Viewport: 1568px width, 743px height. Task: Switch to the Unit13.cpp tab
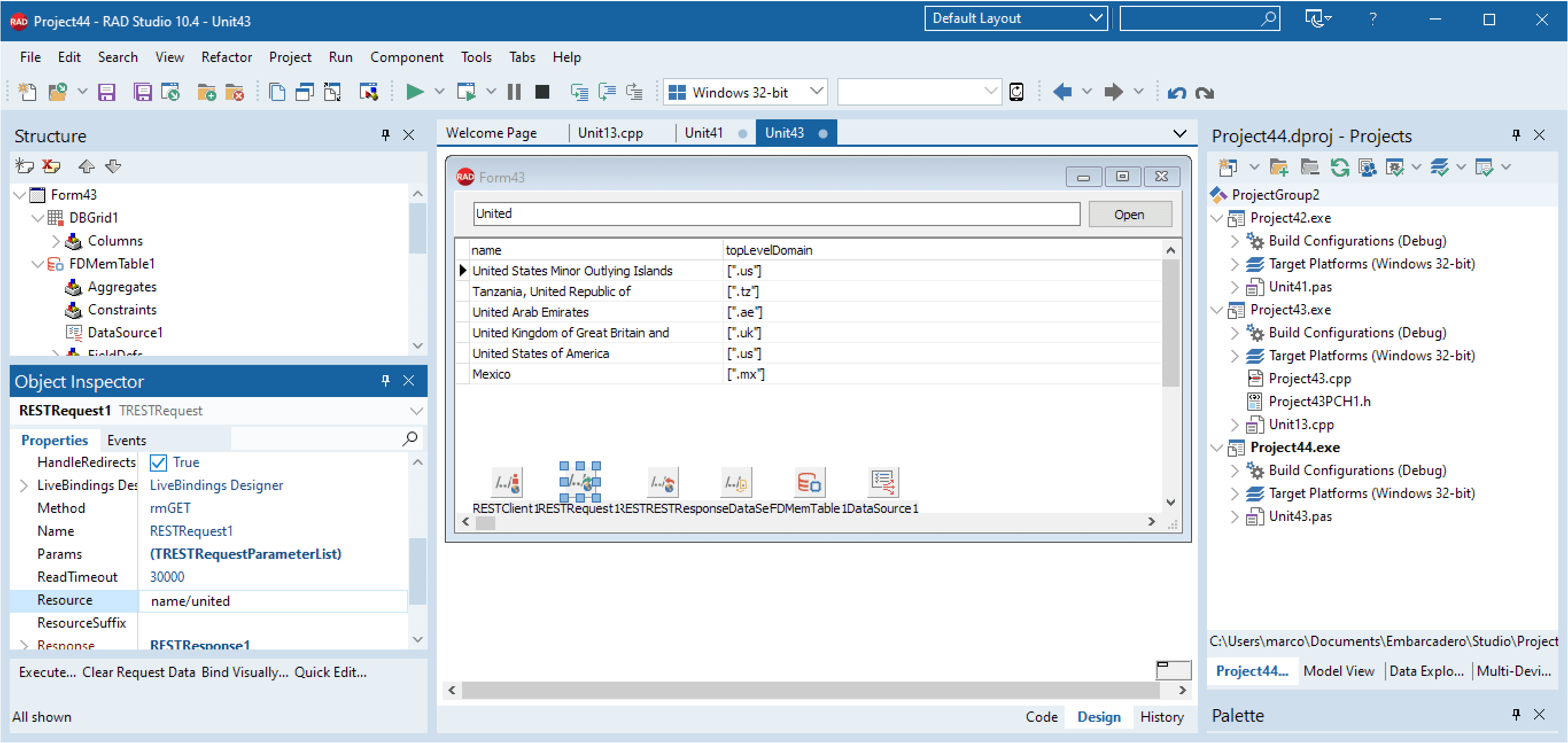pyautogui.click(x=611, y=133)
